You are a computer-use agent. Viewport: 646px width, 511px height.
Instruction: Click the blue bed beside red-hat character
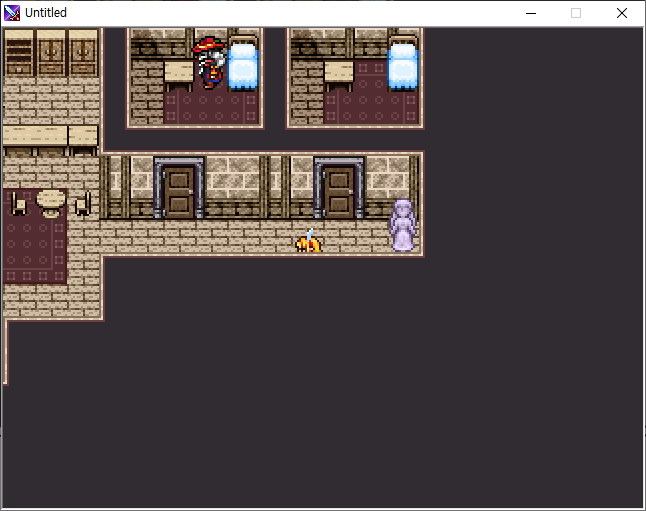click(x=243, y=63)
